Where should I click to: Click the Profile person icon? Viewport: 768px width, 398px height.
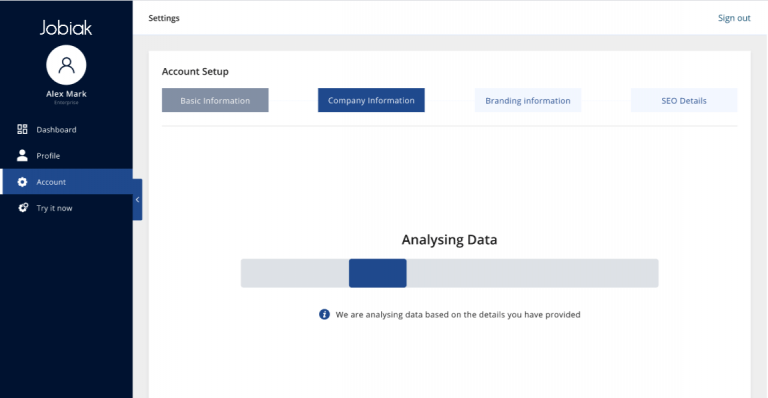point(22,155)
